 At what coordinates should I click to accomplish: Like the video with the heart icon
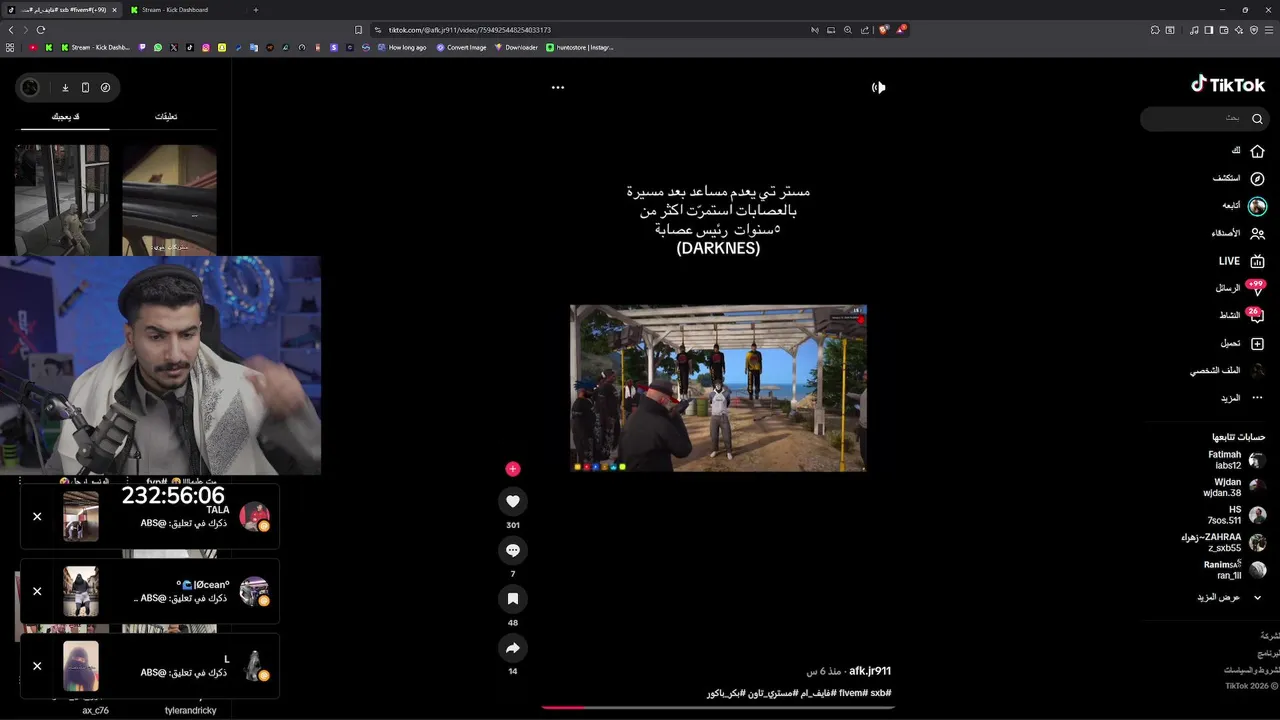513,501
